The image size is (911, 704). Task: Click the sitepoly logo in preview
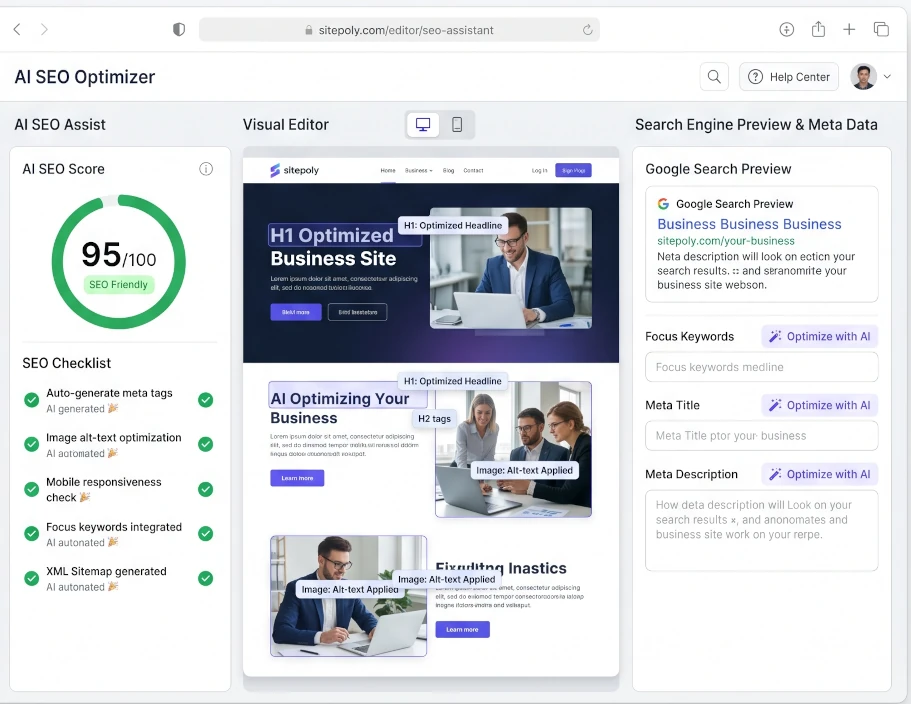click(x=295, y=170)
